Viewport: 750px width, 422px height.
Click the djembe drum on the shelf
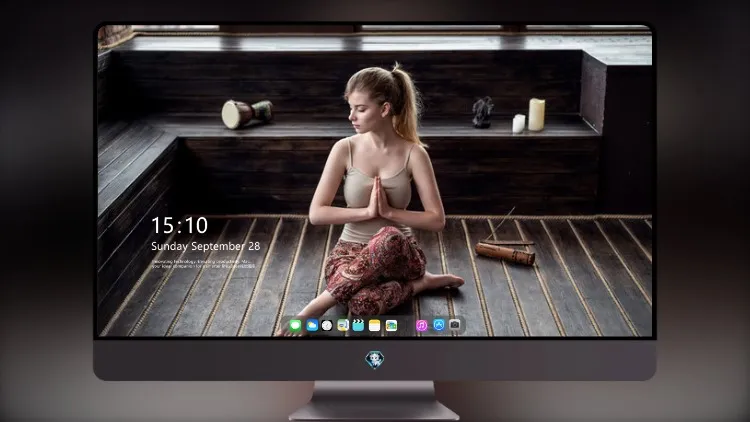247,114
